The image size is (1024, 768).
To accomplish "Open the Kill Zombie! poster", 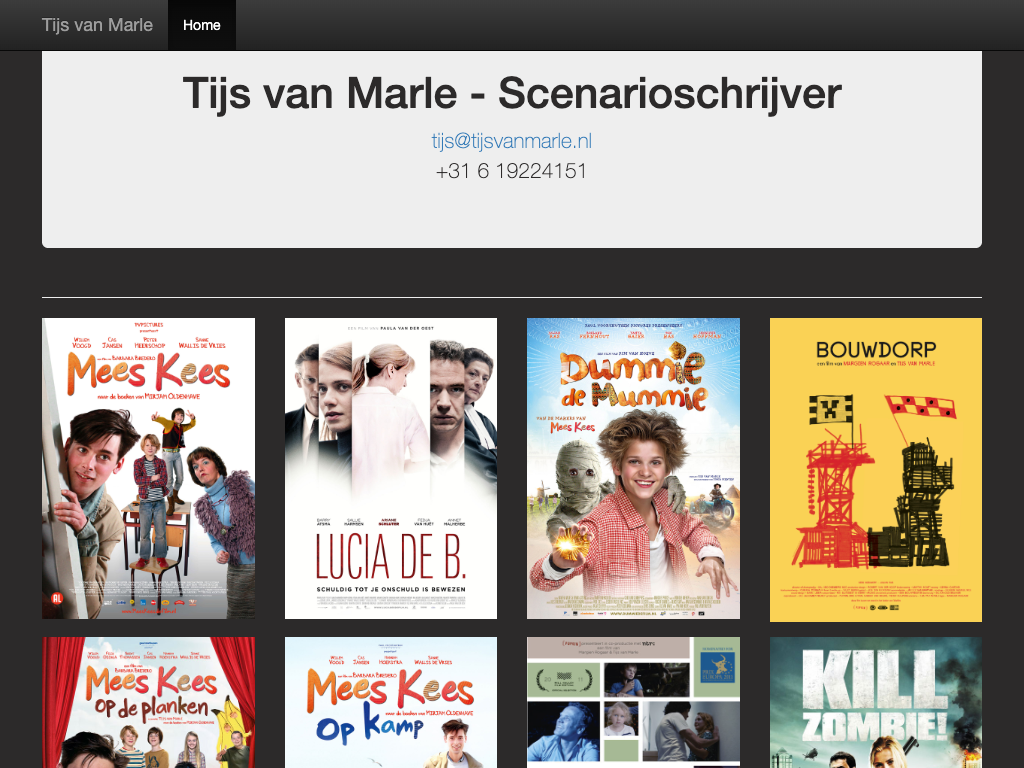I will (x=876, y=702).
